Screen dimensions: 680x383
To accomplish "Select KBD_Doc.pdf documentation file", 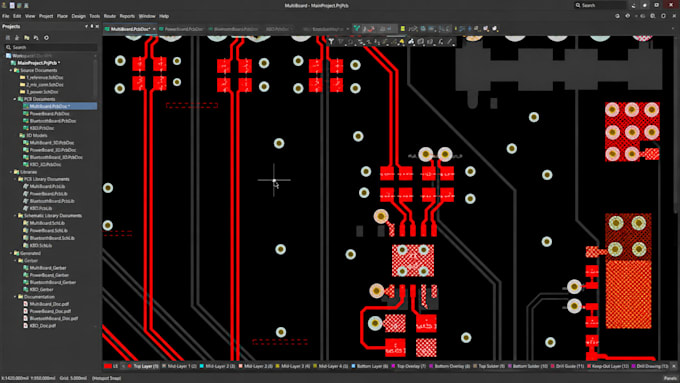I will [42, 326].
